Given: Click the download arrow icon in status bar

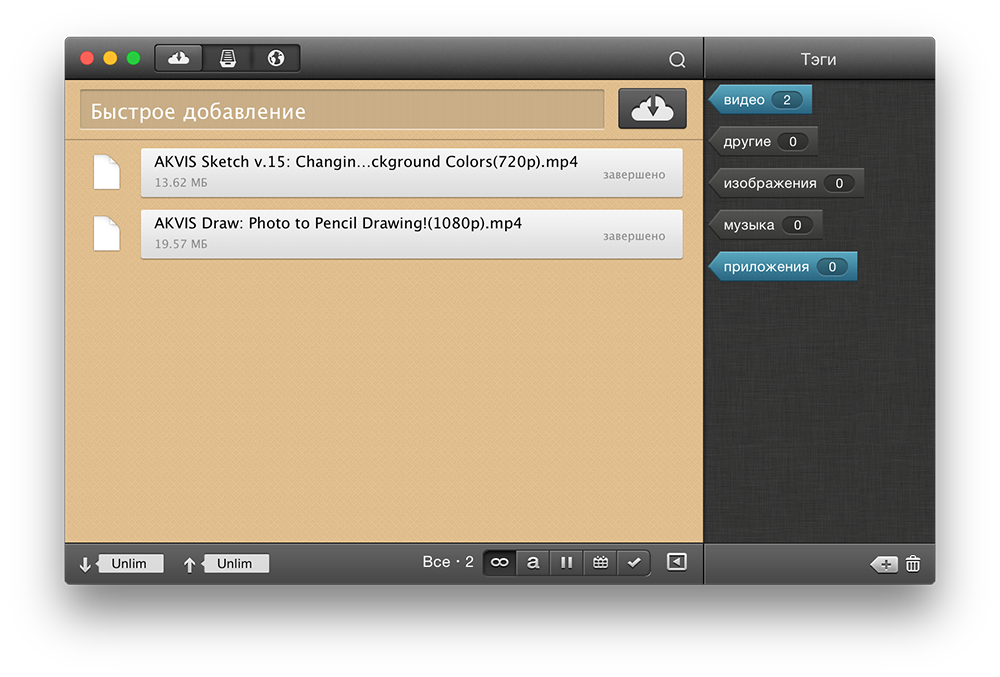Looking at the screenshot, I should point(85,564).
